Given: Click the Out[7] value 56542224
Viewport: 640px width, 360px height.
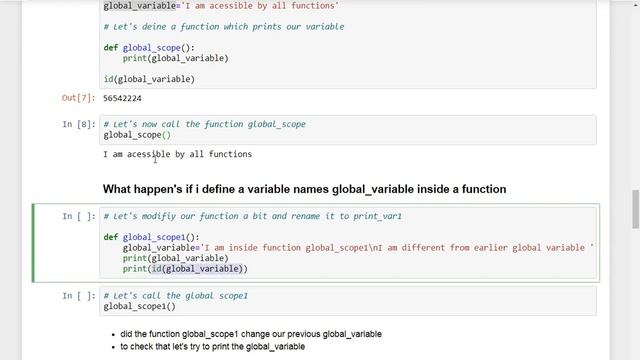Looking at the screenshot, I should [122, 98].
